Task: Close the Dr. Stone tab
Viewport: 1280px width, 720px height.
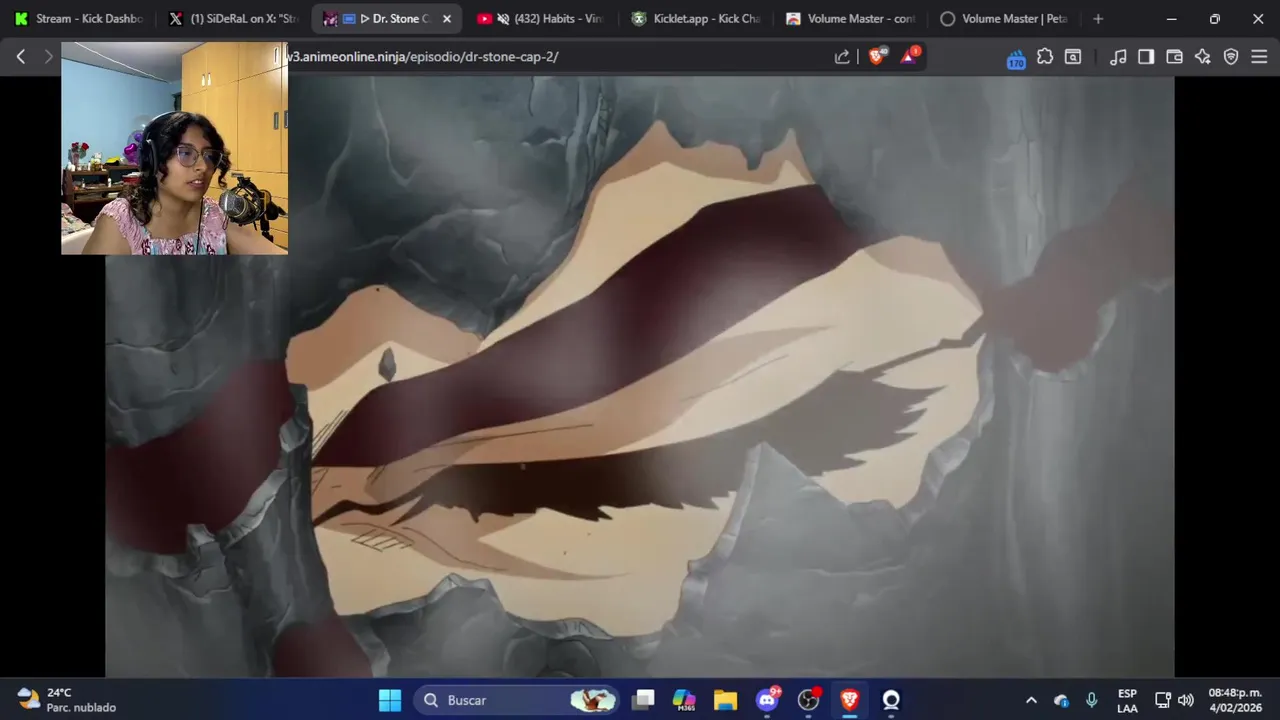Action: point(447,18)
